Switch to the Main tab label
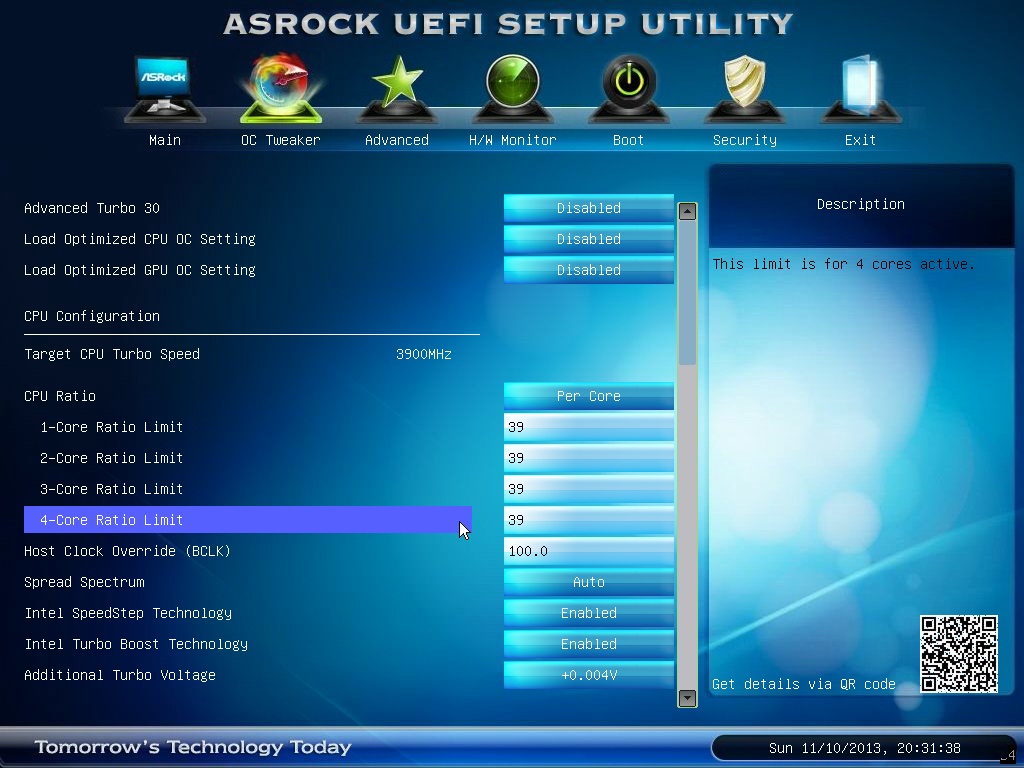 click(x=165, y=140)
